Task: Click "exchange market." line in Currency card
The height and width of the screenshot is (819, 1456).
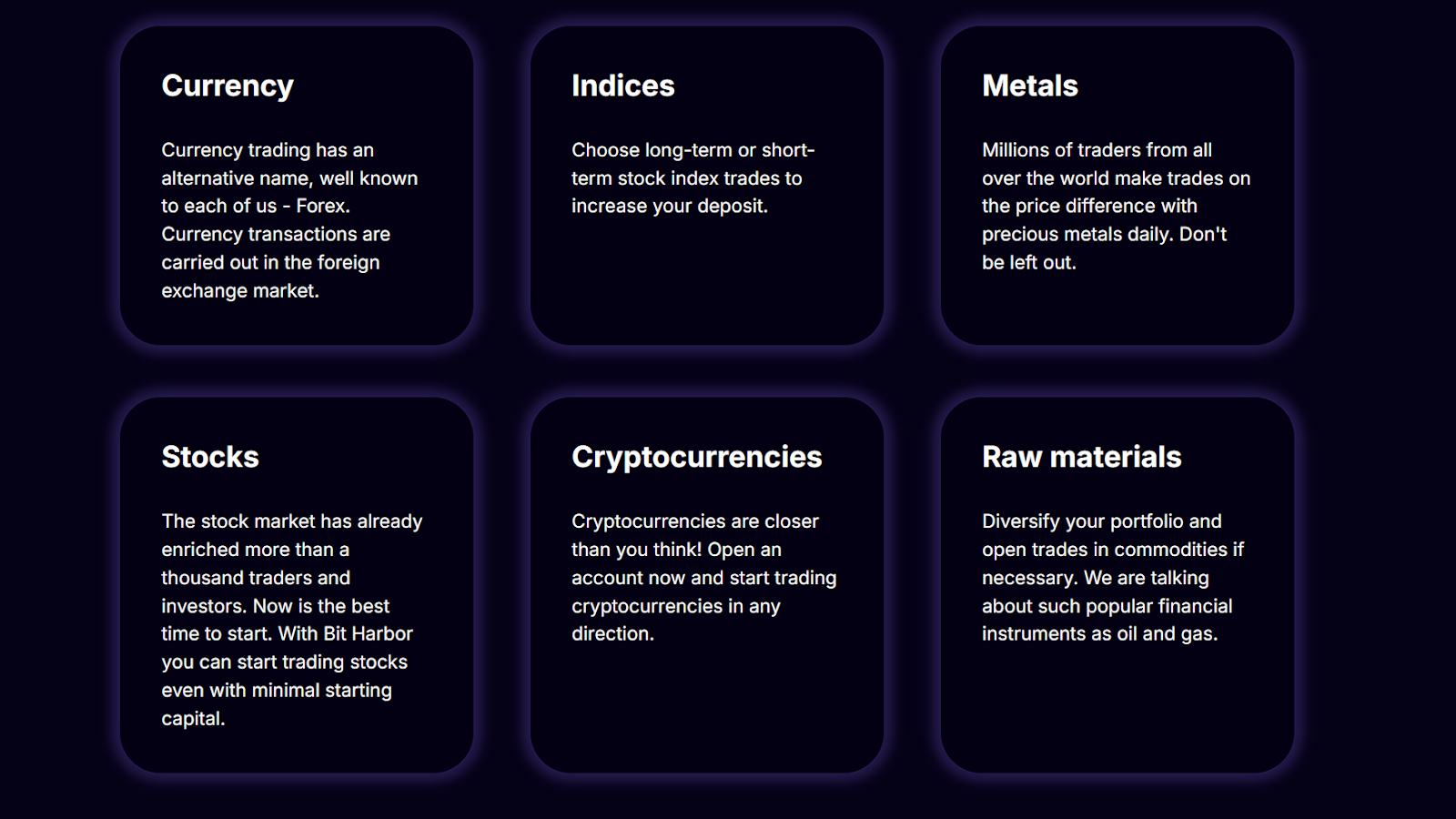Action: tap(240, 291)
